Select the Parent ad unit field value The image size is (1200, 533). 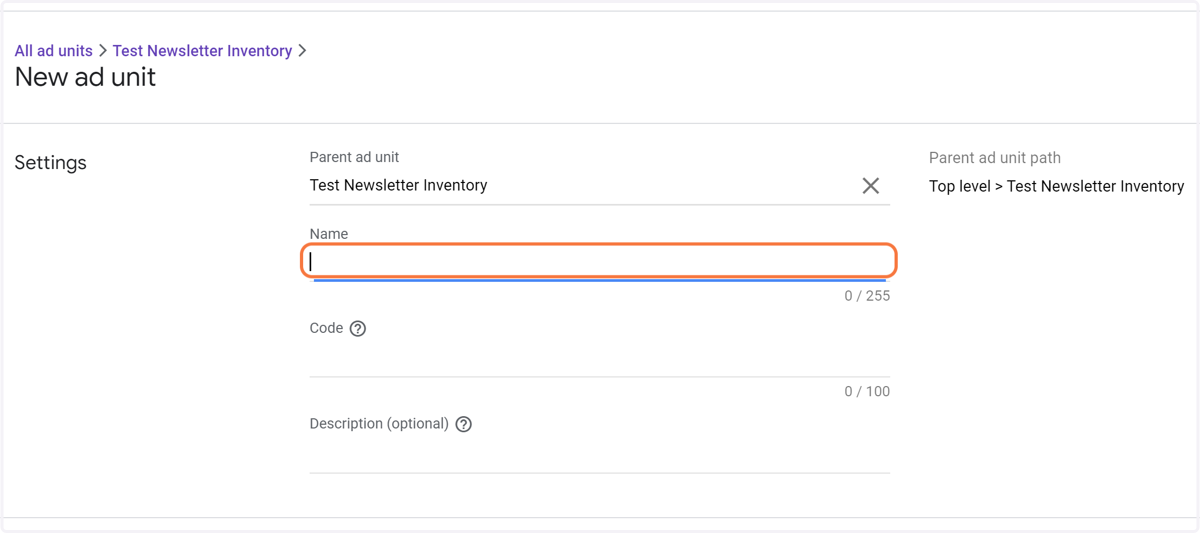[x=398, y=185]
